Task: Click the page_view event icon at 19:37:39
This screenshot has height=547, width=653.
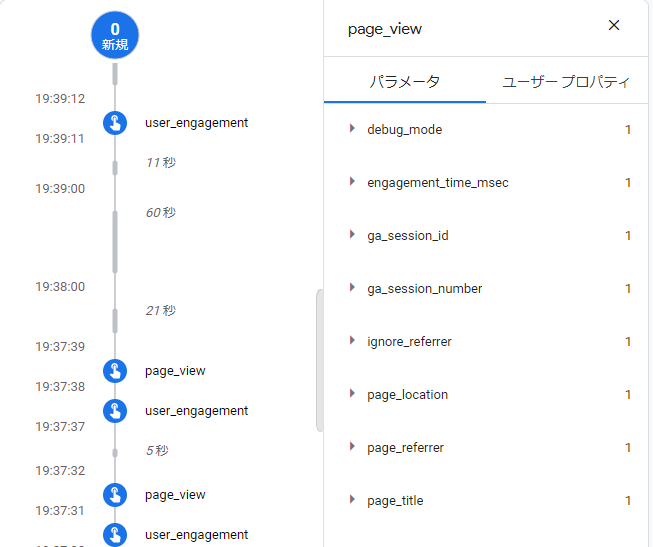Action: coord(115,371)
